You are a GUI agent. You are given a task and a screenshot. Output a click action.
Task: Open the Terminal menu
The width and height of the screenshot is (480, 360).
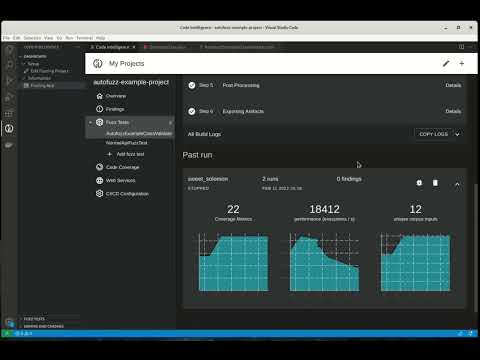(x=84, y=38)
